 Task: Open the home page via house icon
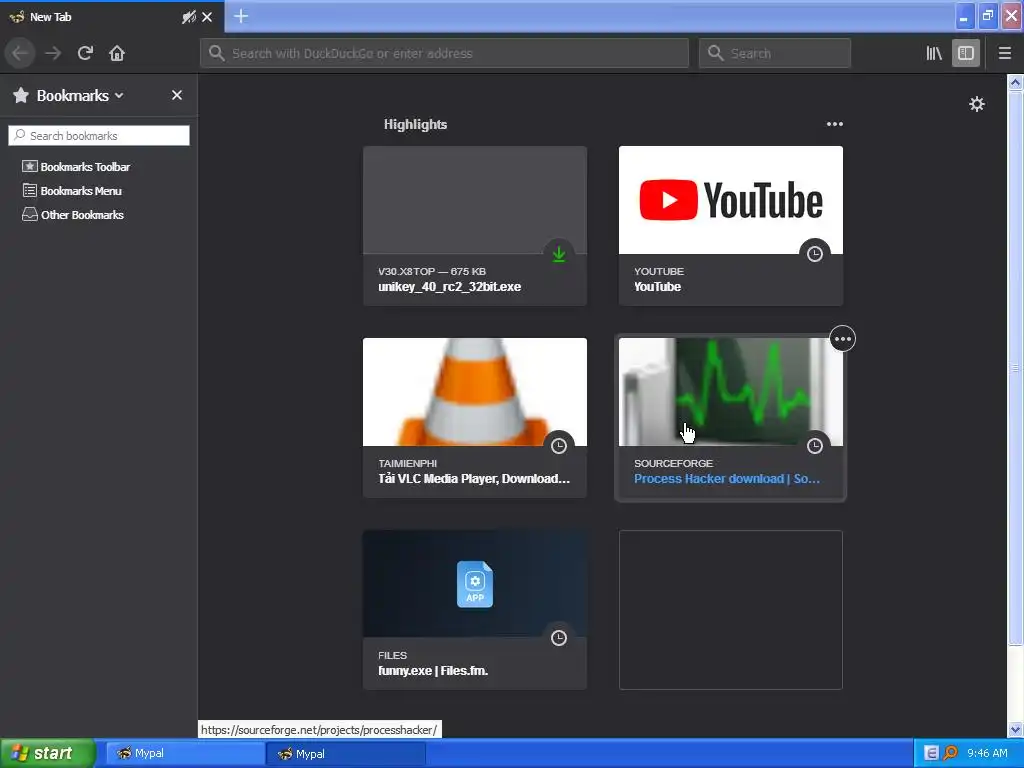click(117, 53)
